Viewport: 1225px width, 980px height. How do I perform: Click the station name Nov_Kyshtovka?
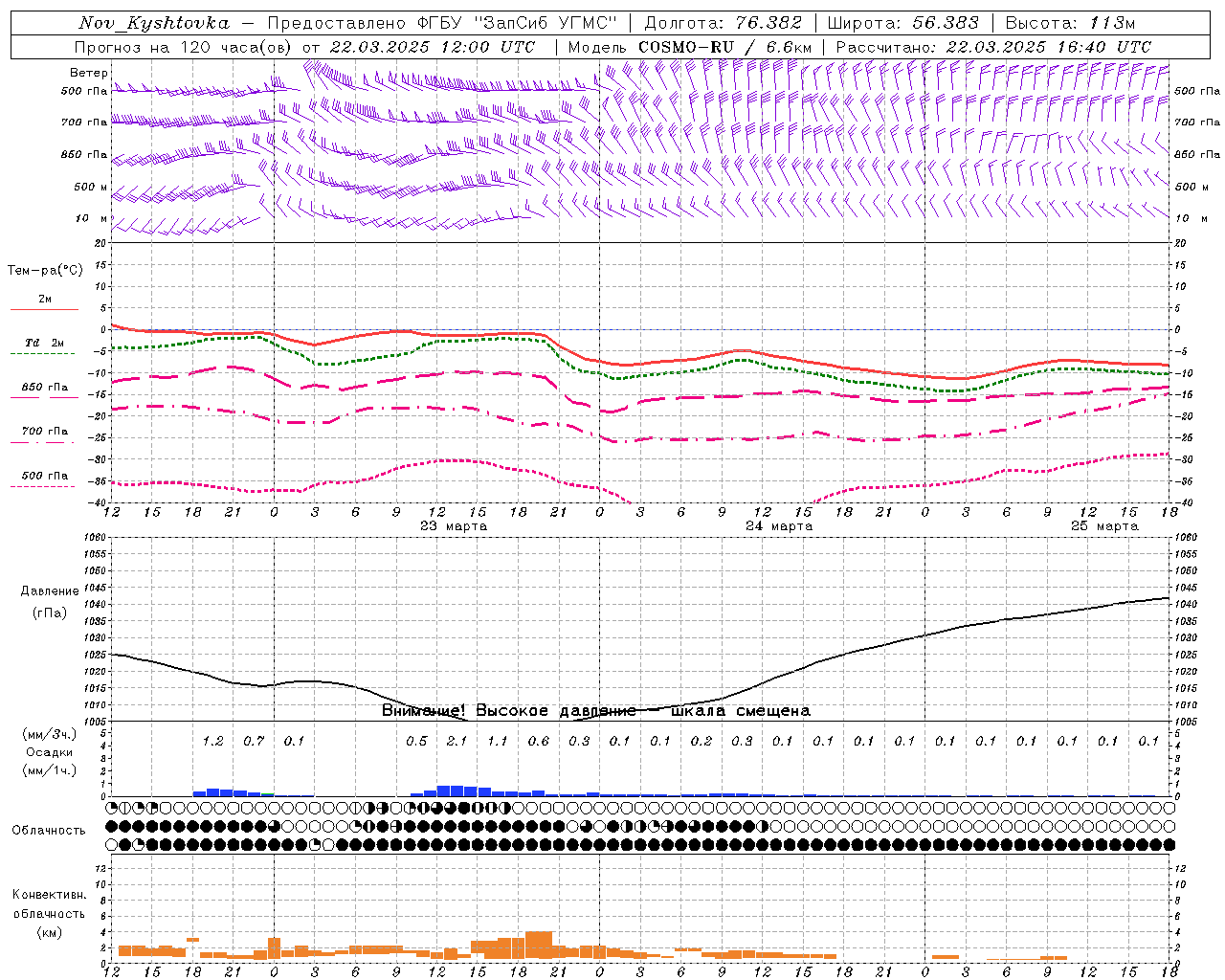154,23
